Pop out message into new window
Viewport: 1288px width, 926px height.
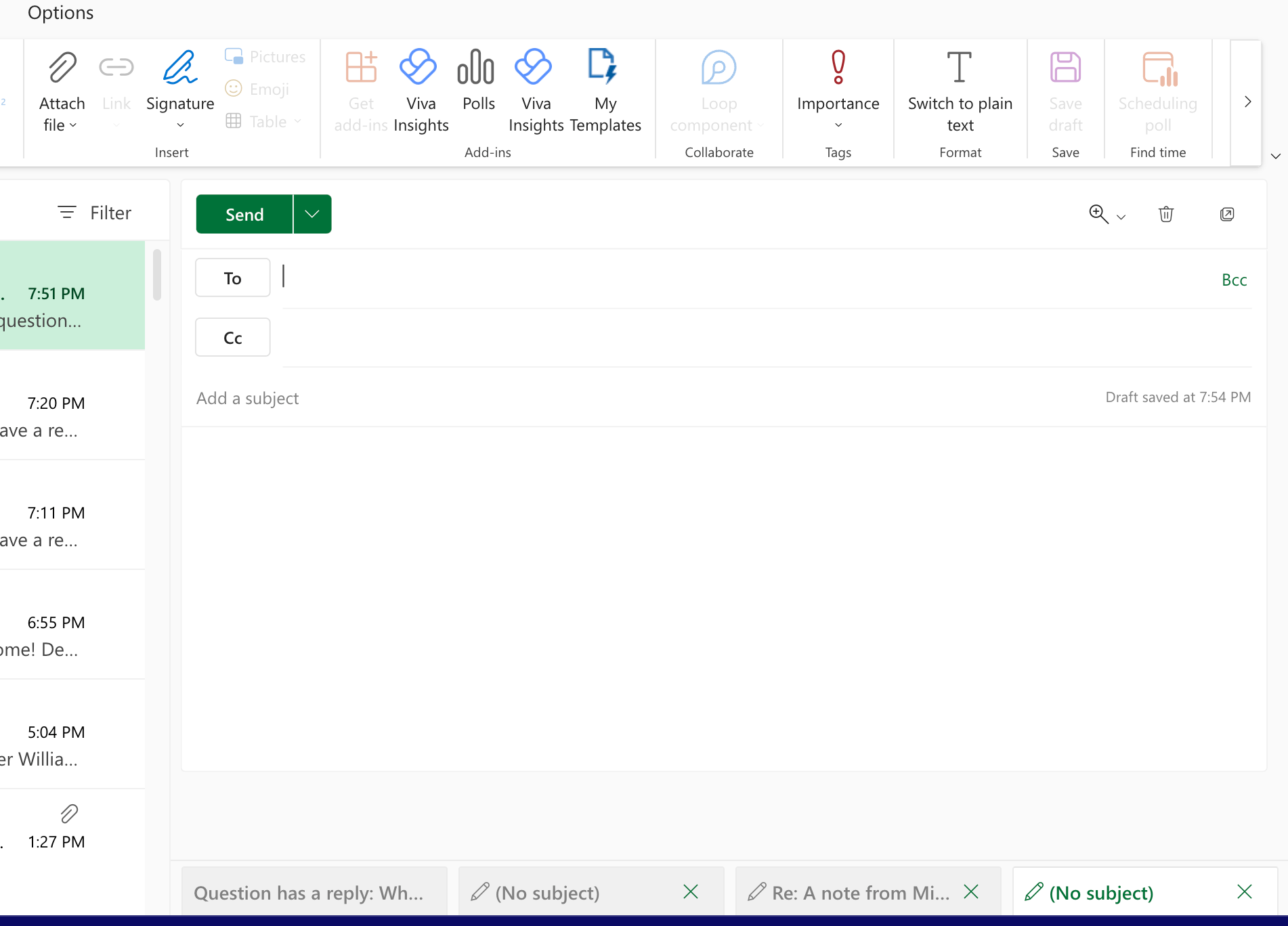click(1226, 215)
